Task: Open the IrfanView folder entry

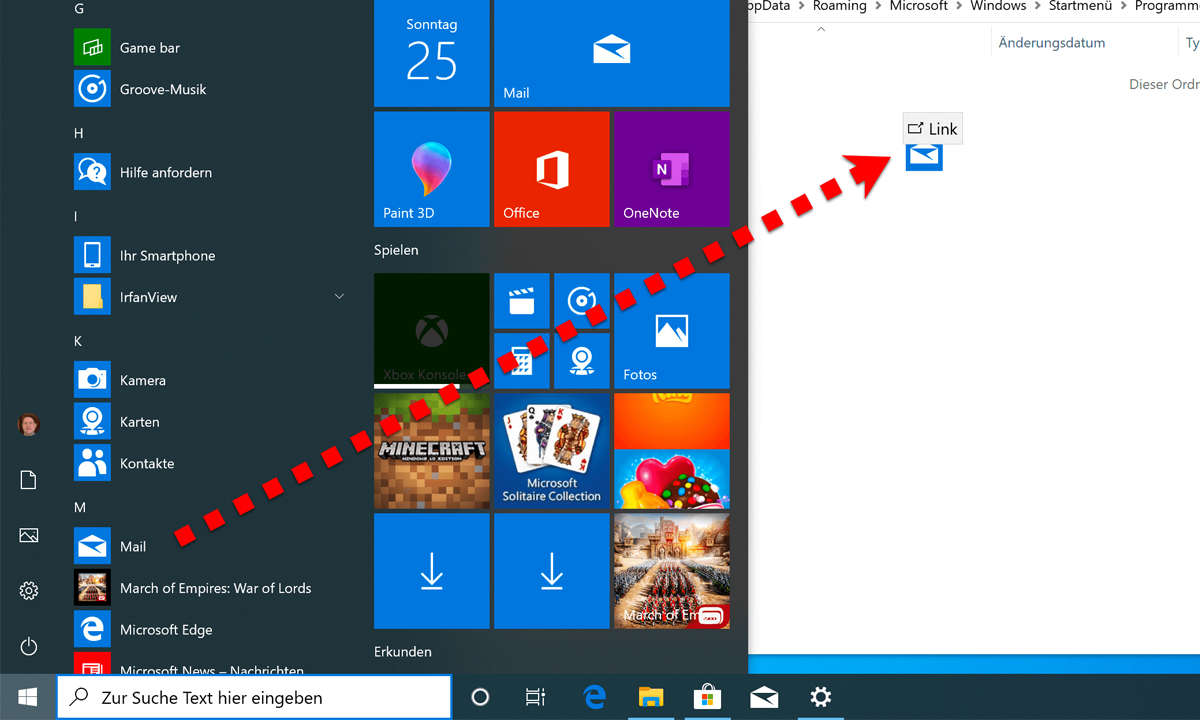Action: tap(210, 297)
